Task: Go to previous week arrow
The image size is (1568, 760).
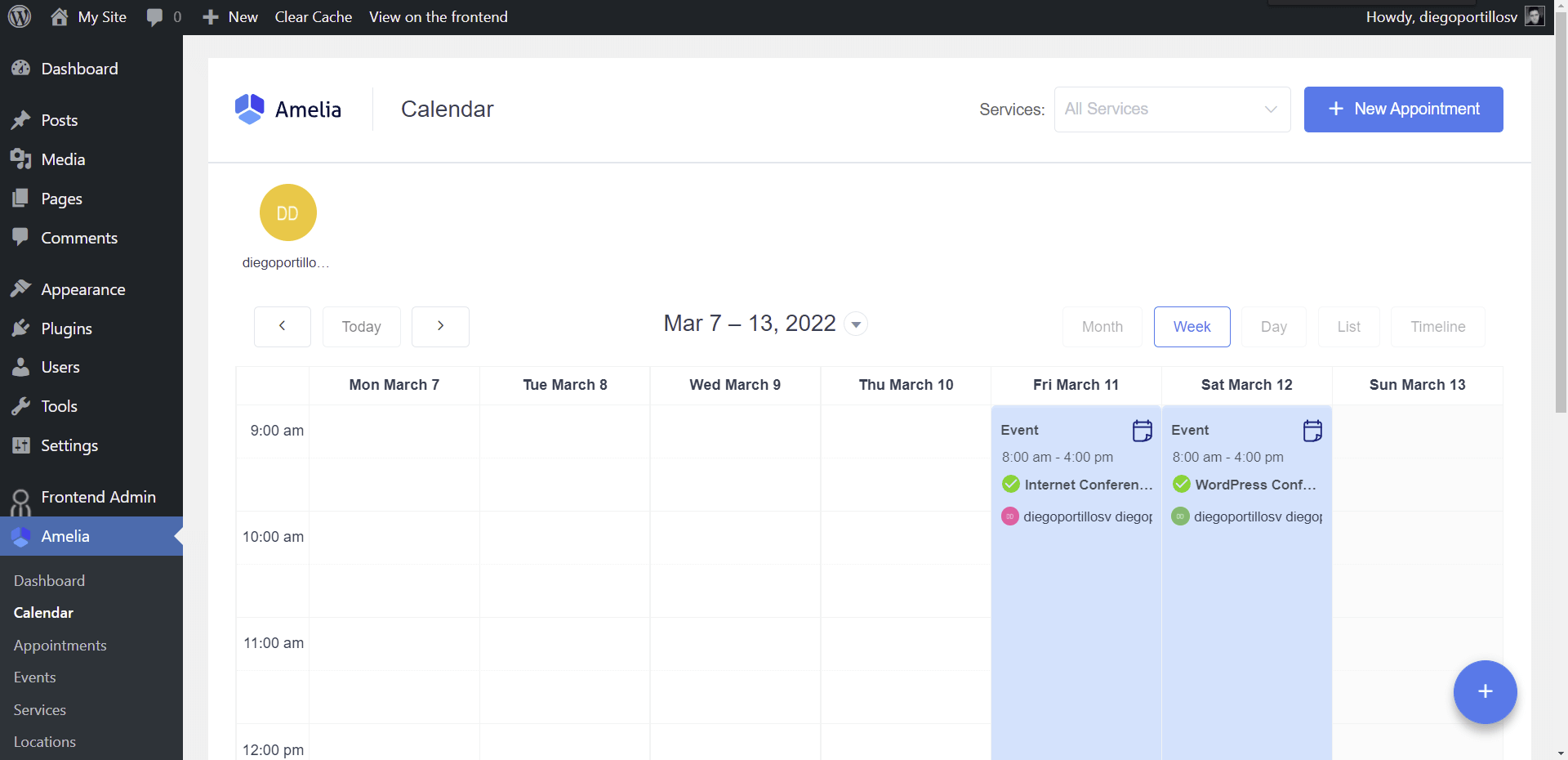Action: 282,326
